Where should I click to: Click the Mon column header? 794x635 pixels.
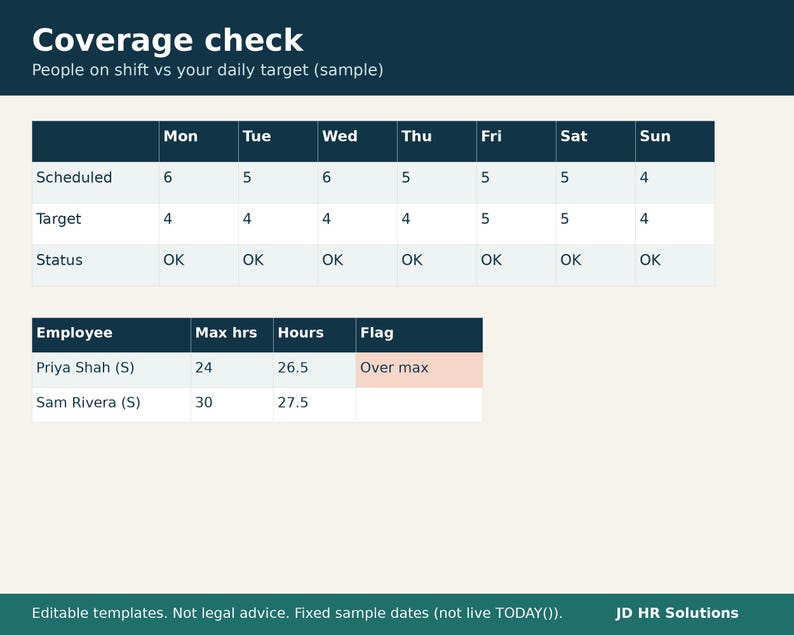click(198, 141)
